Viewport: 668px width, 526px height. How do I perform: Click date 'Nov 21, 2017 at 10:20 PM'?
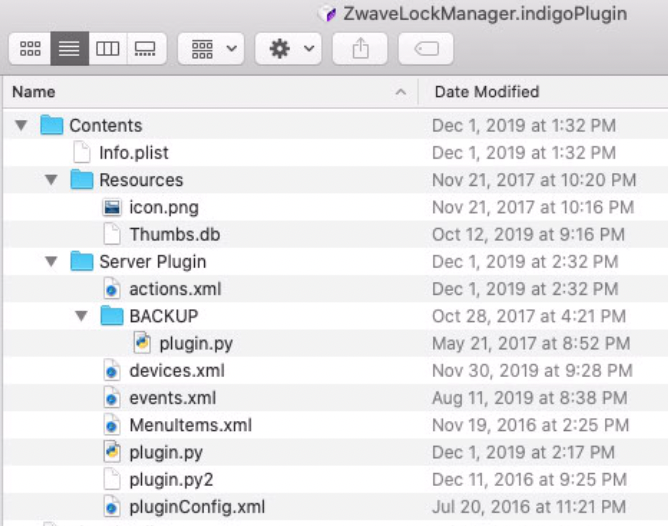[x=534, y=180]
